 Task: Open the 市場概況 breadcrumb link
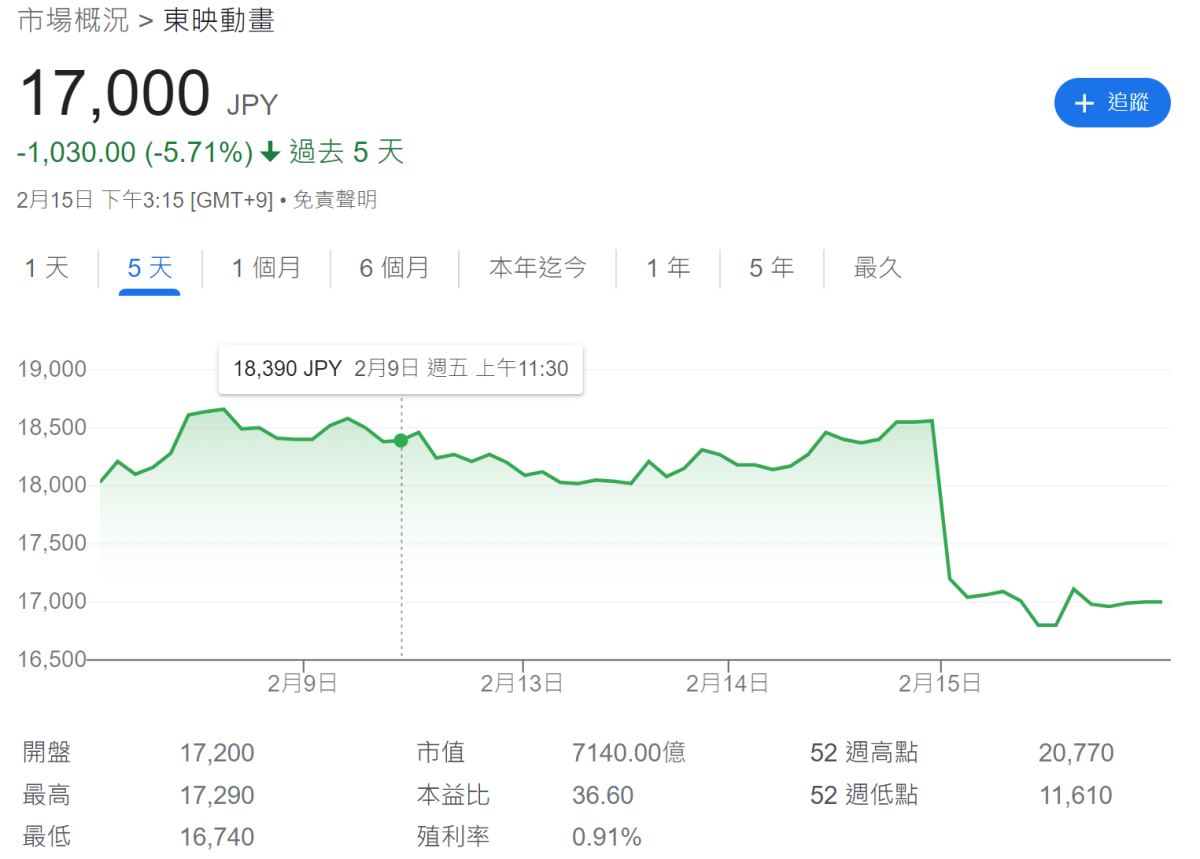coord(74,21)
